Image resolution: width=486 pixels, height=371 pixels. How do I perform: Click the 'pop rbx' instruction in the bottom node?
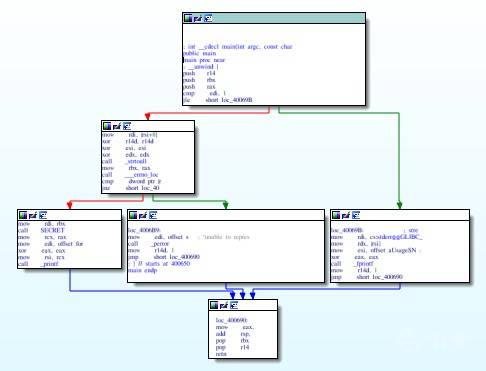[232, 341]
